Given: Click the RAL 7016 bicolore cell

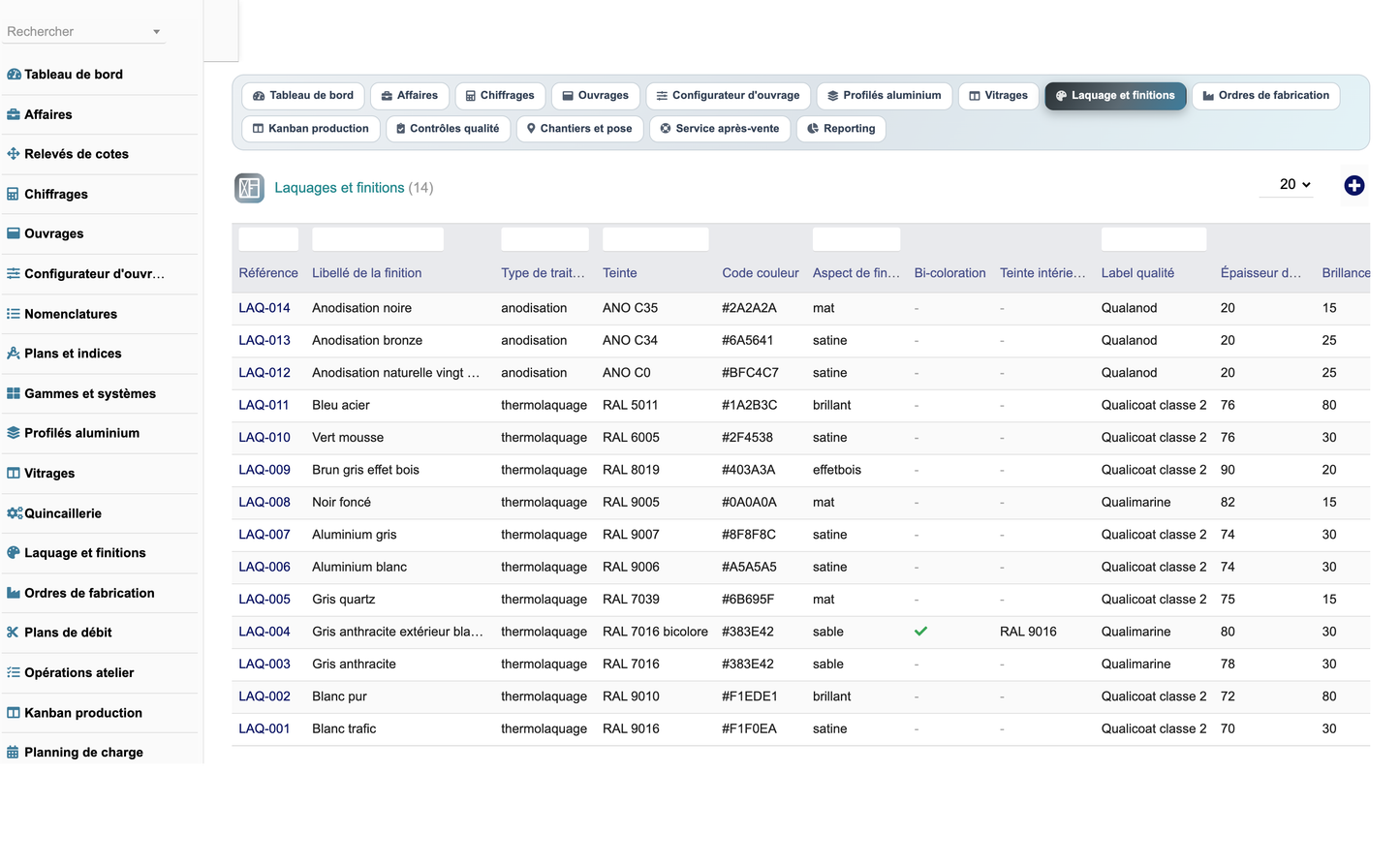Looking at the screenshot, I should pyautogui.click(x=655, y=632).
